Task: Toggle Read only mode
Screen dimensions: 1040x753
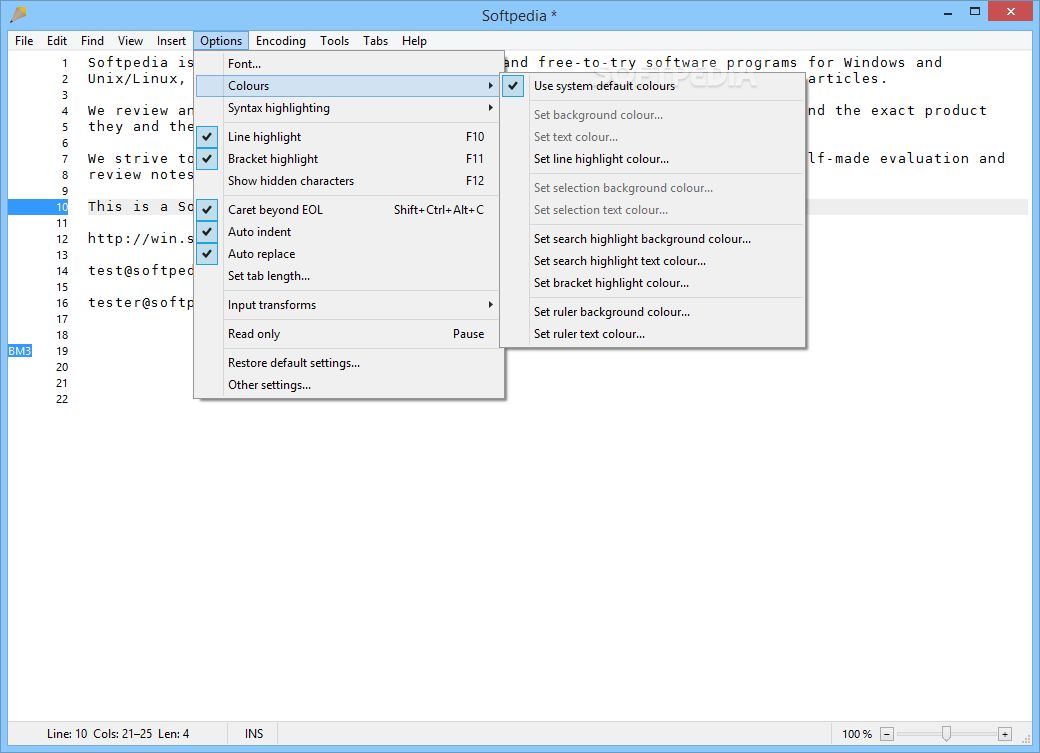Action: [x=350, y=334]
